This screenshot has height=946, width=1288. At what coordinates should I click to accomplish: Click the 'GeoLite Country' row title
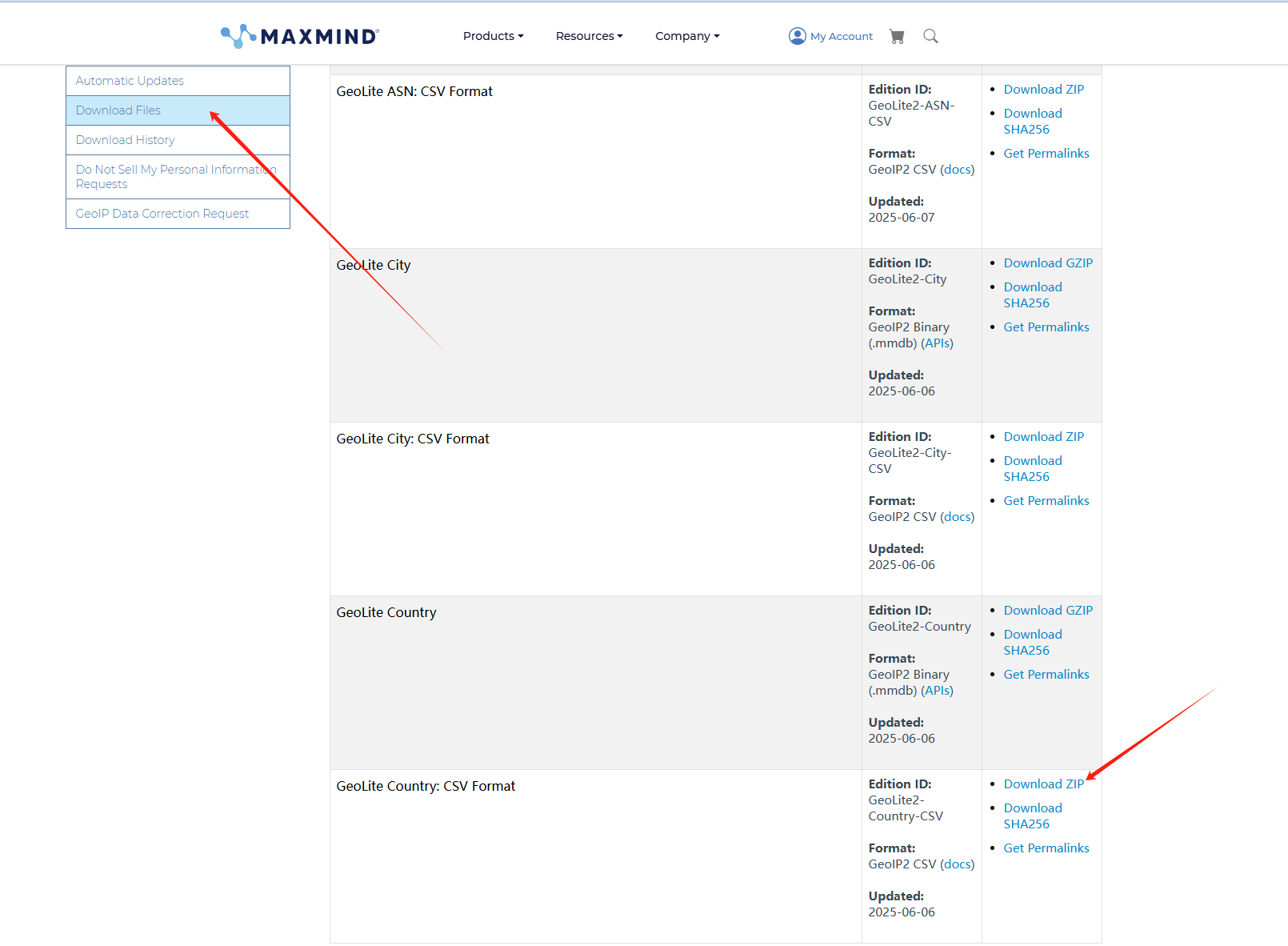(x=386, y=613)
